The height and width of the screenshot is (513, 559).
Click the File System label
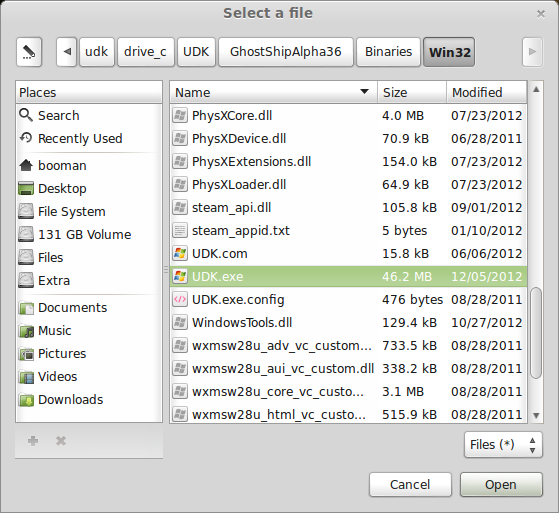72,211
